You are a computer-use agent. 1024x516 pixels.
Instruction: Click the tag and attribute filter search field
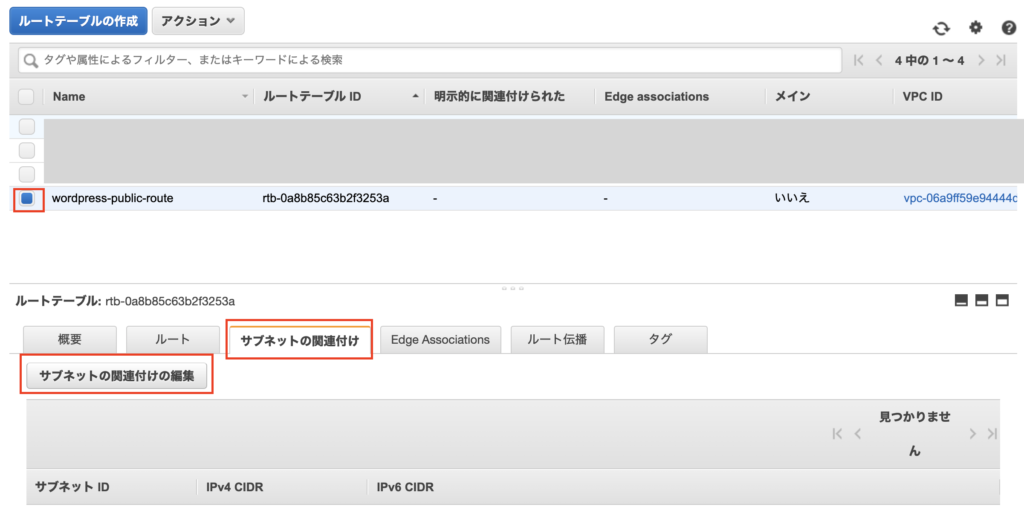pyautogui.click(x=430, y=61)
